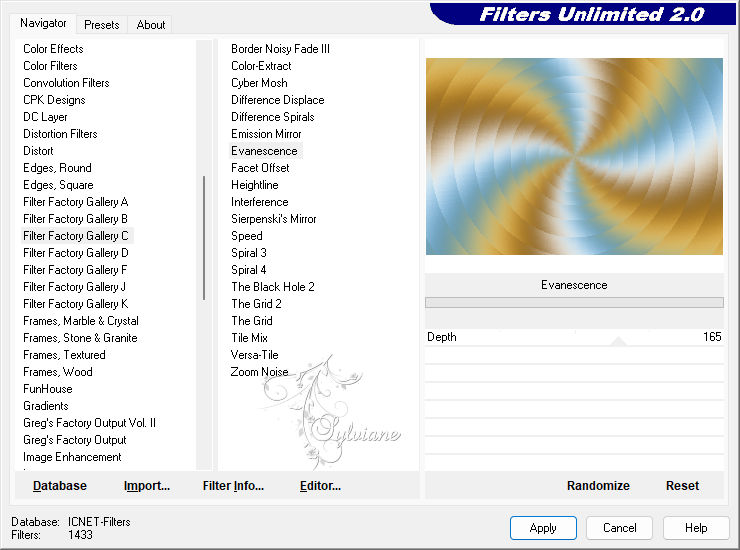This screenshot has height=550, width=740.
Task: Select Image Enhancement category
Action: pos(72,457)
